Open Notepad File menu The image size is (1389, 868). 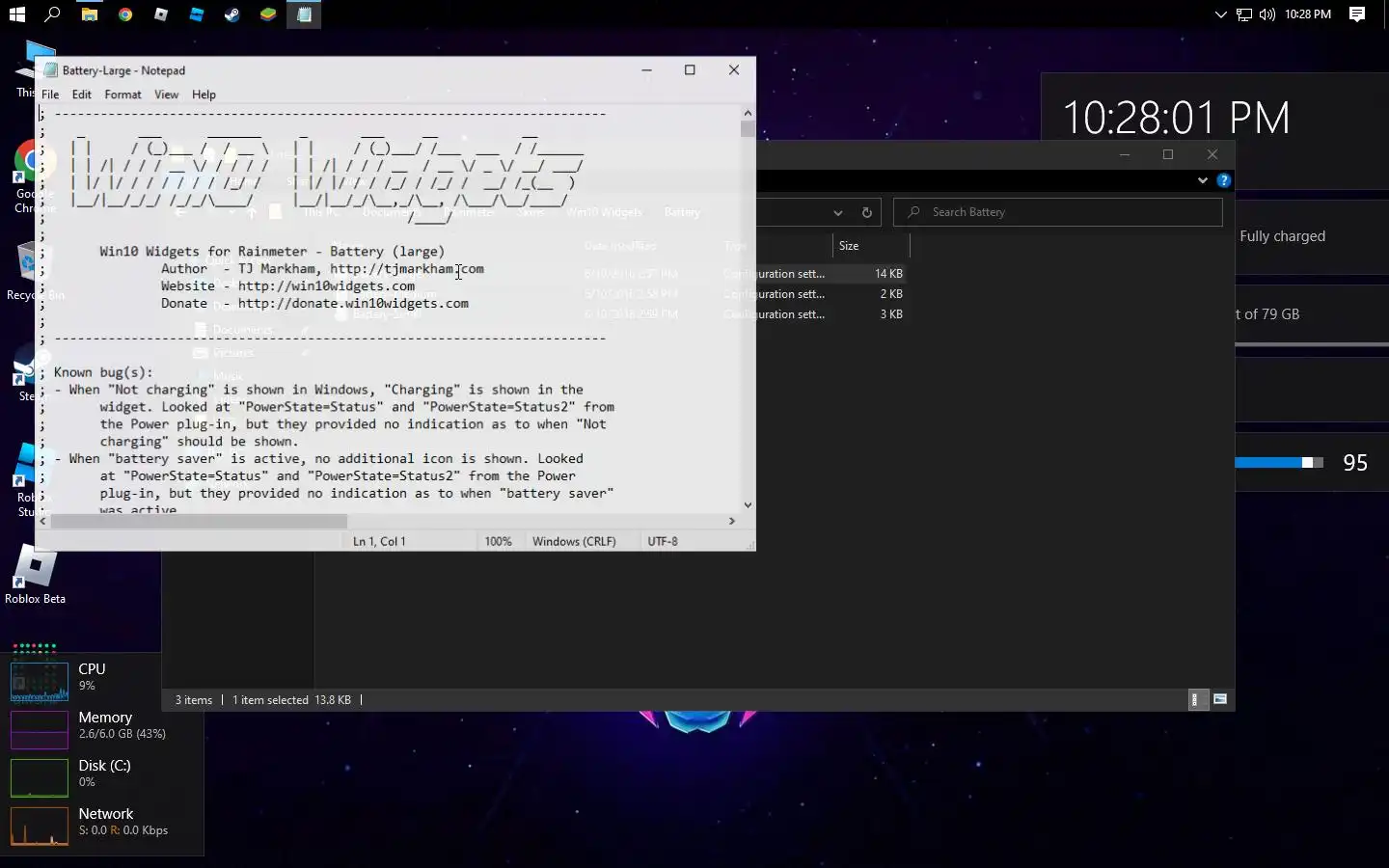pos(50,95)
